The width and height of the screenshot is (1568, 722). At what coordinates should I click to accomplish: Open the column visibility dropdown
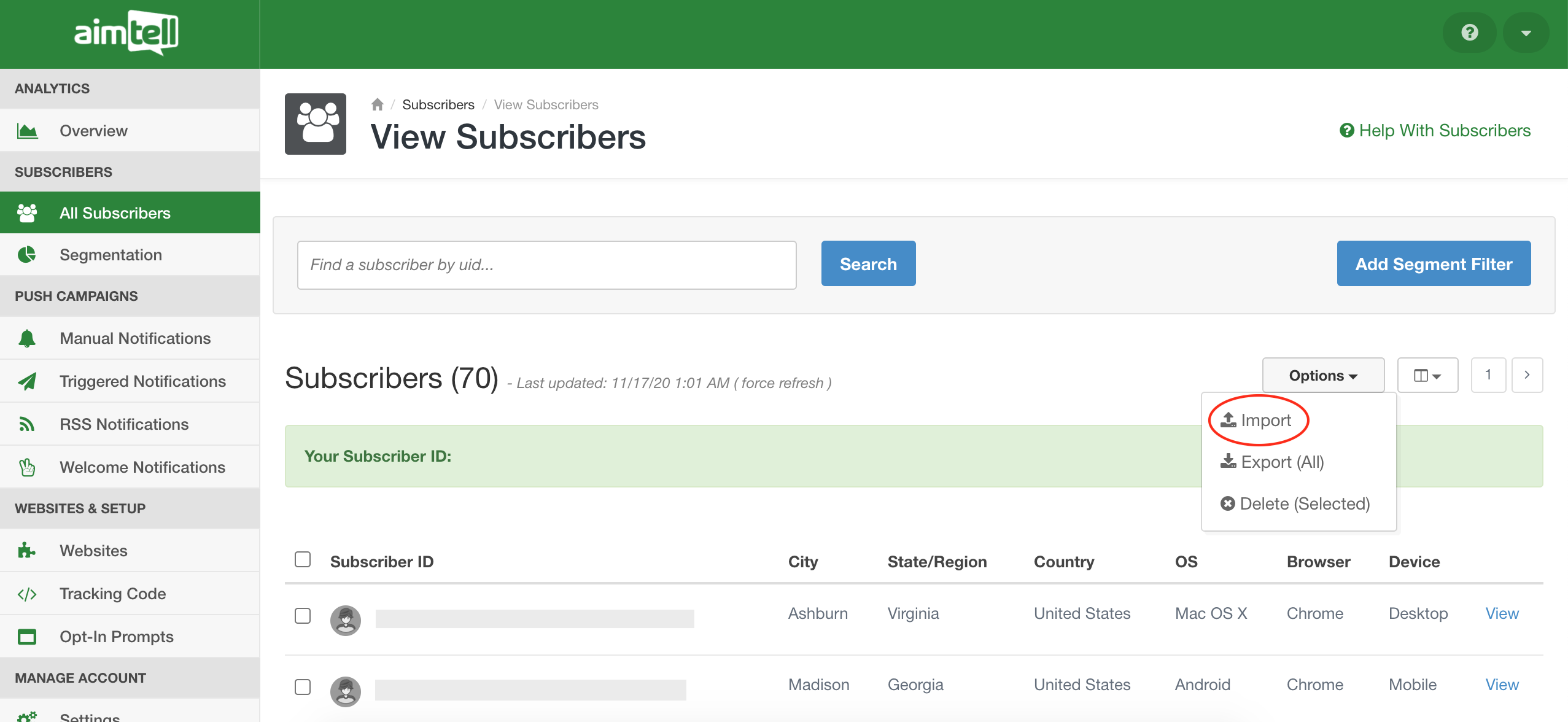coord(1427,375)
